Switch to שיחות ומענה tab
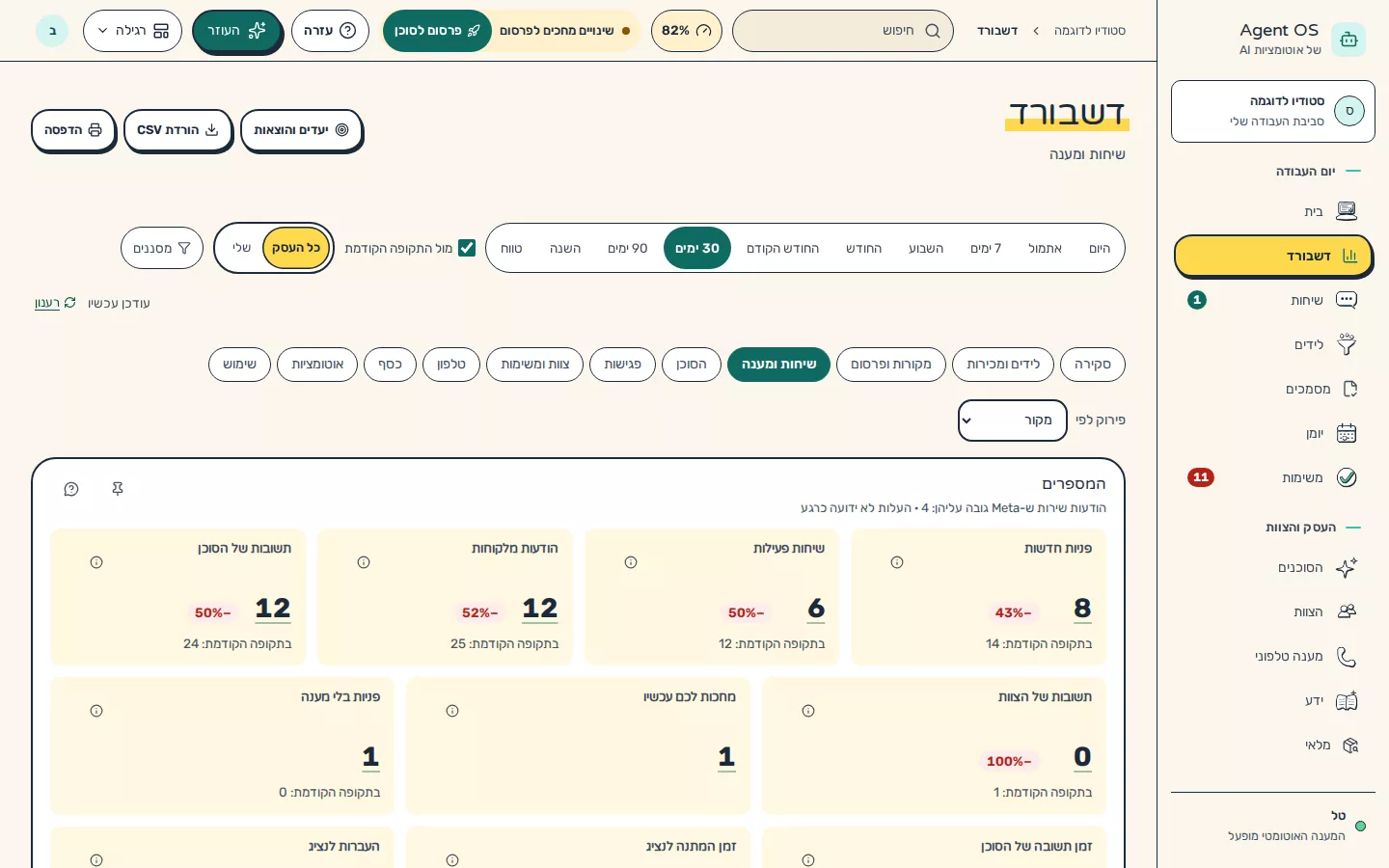The height and width of the screenshot is (868, 1389). 778,365
